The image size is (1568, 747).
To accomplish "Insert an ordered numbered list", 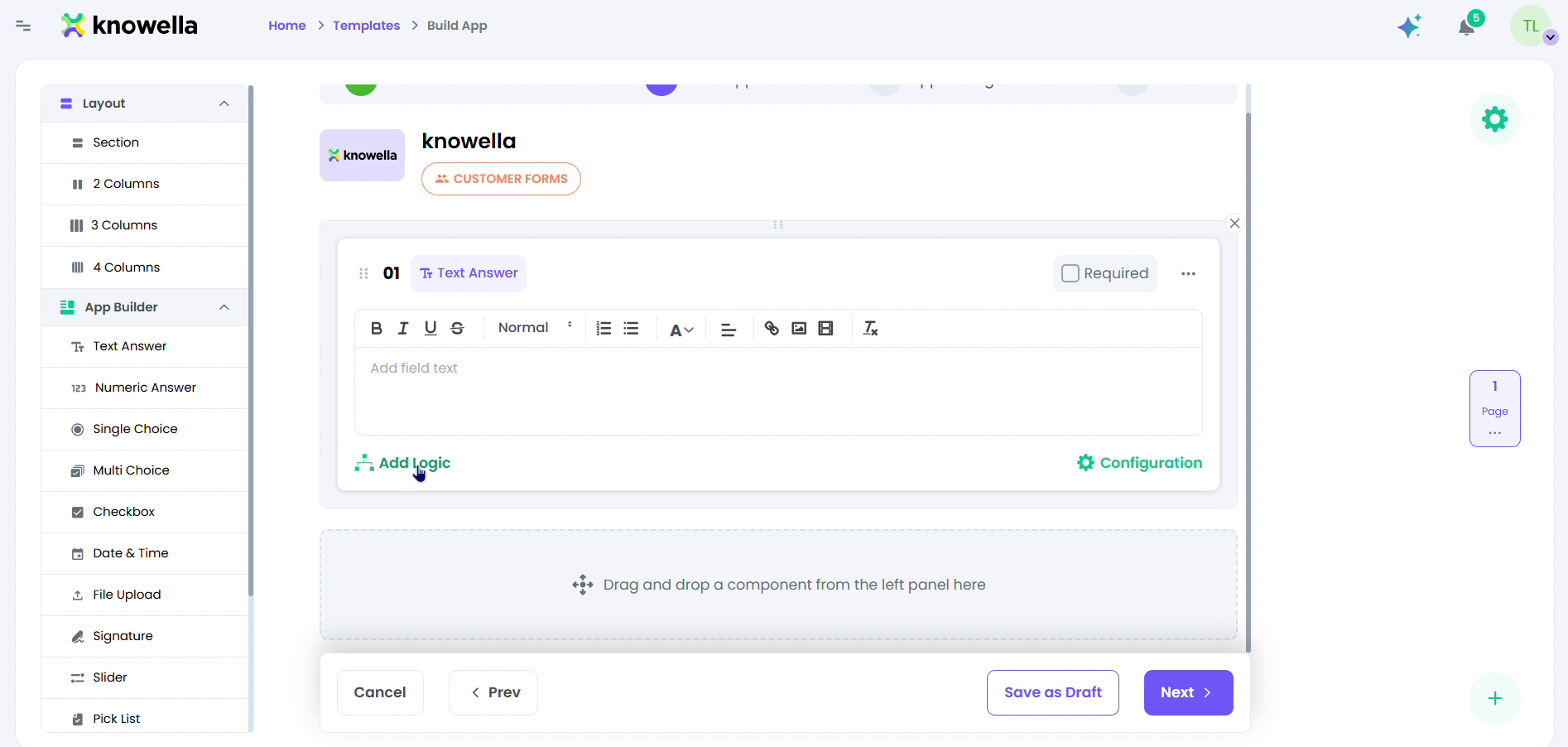I will point(604,328).
